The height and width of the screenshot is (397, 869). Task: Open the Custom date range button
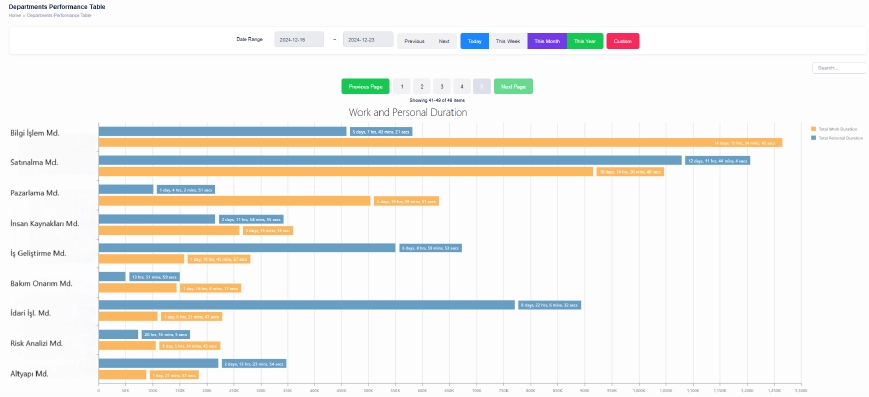click(622, 41)
